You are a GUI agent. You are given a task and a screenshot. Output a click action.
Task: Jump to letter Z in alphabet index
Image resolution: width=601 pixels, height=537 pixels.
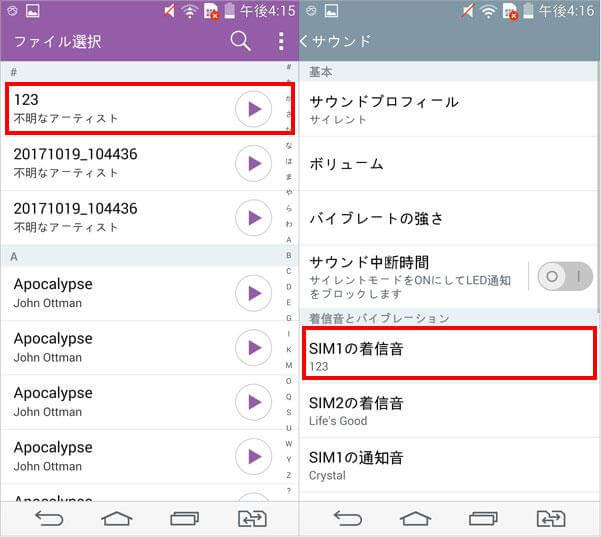pos(289,475)
